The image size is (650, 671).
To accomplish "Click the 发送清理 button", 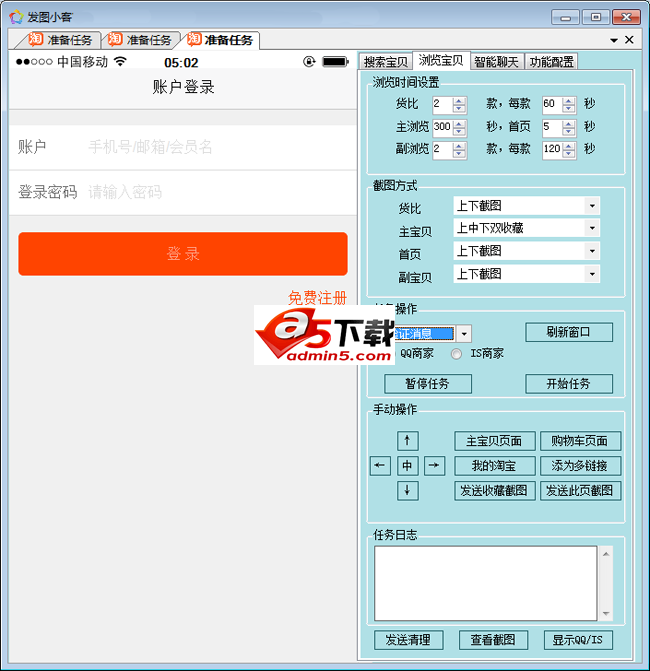I will (x=409, y=640).
